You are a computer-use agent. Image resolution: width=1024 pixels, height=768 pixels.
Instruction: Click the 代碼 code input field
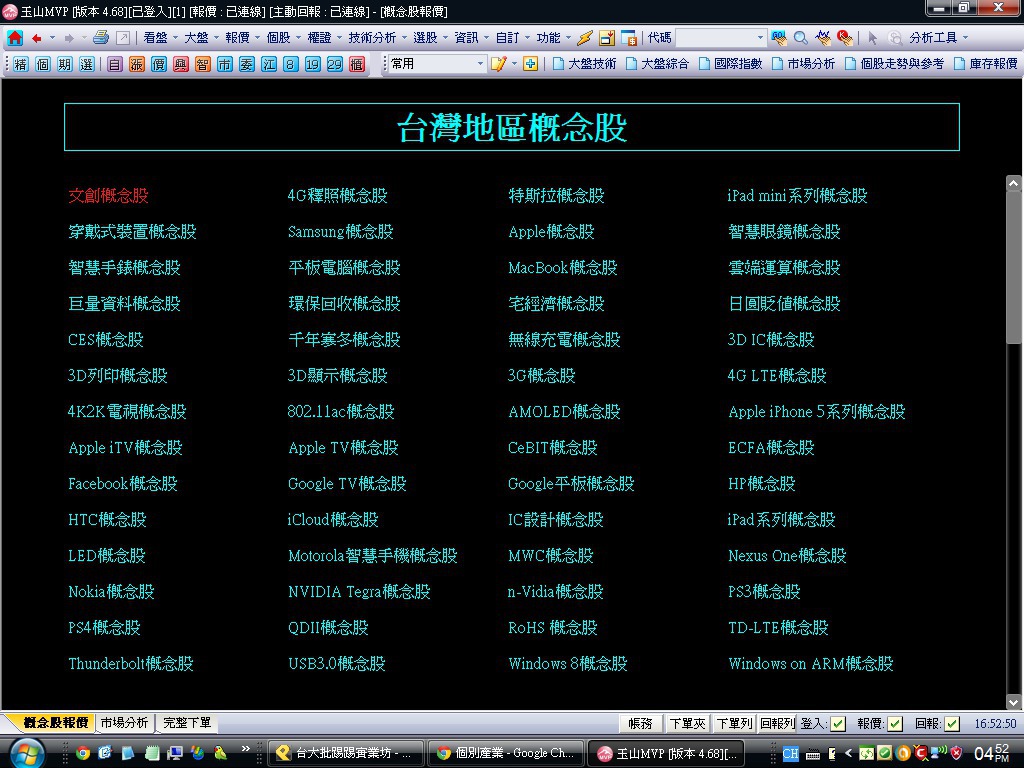pos(715,38)
